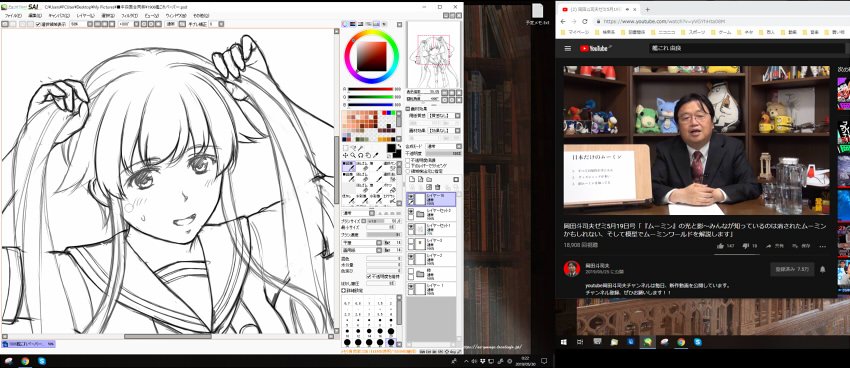Open the ファイル(F) menu

pos(13,16)
